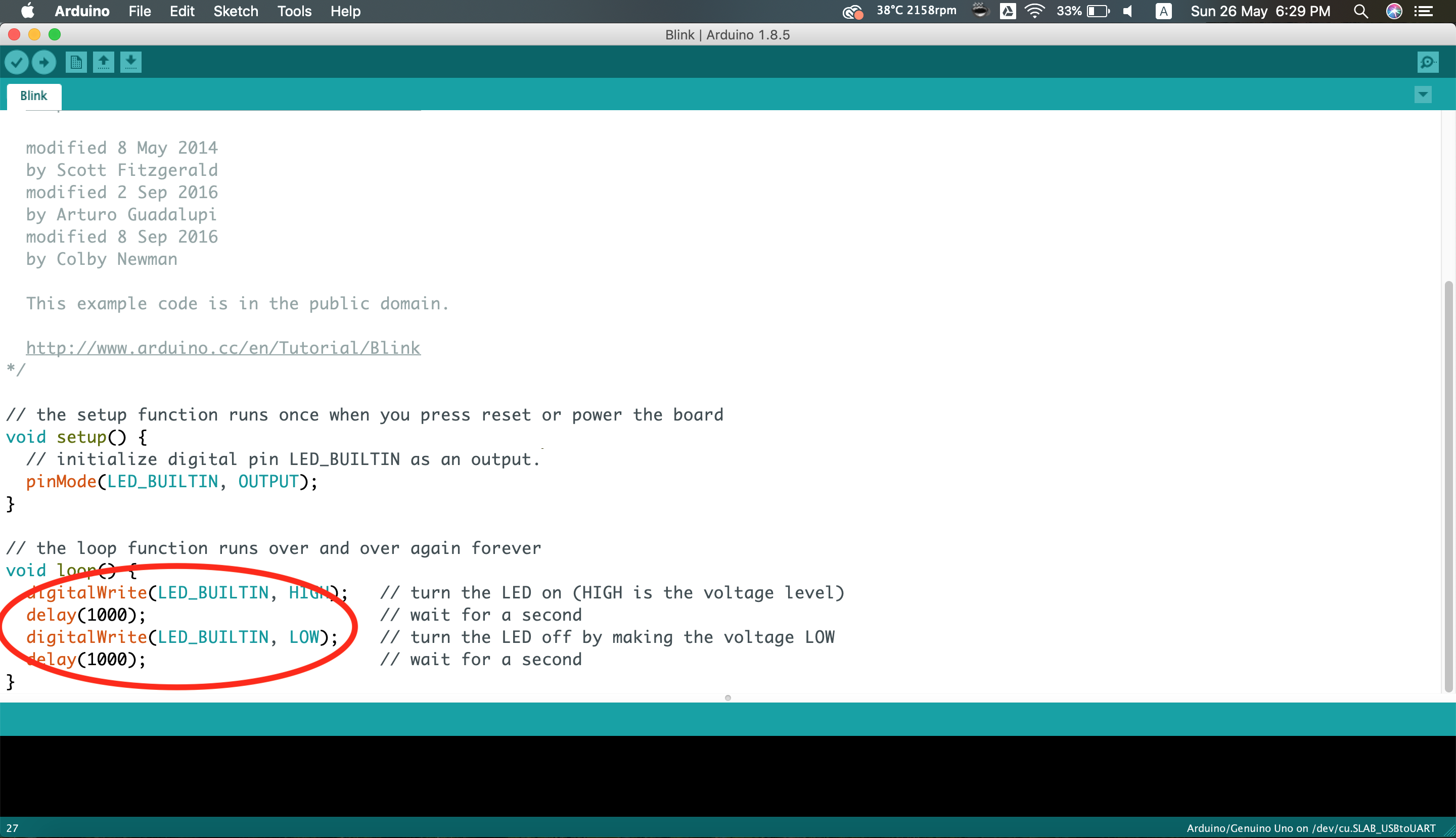
Task: Click the console divider handle dot
Action: [x=727, y=698]
